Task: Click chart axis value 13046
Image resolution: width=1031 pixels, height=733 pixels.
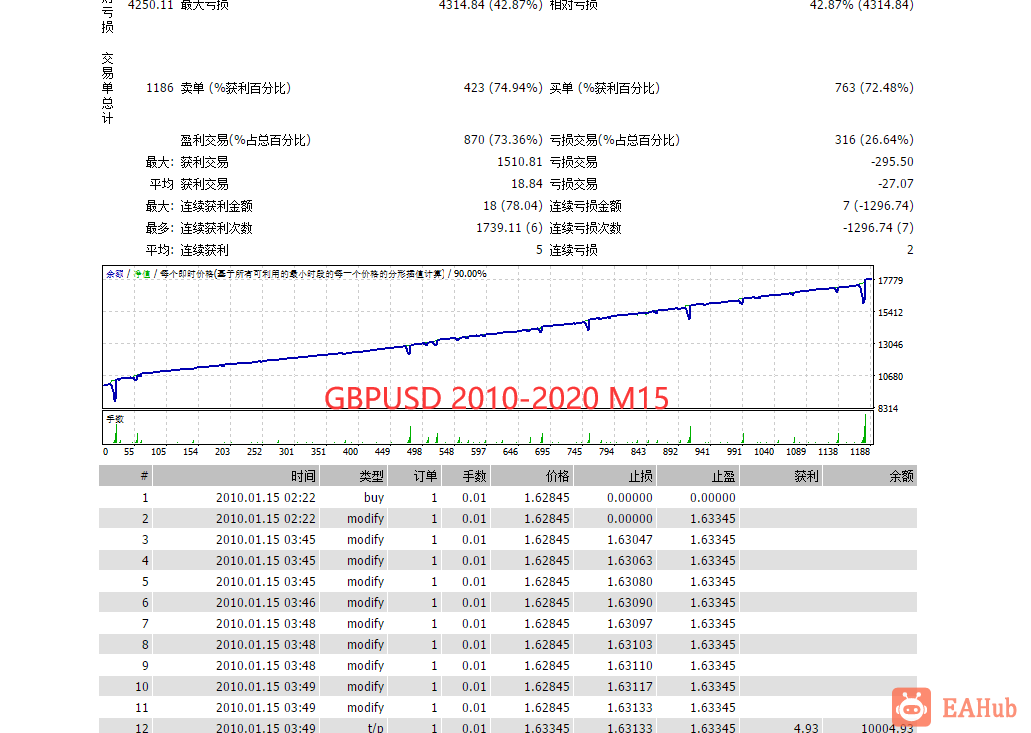Action: coord(890,344)
